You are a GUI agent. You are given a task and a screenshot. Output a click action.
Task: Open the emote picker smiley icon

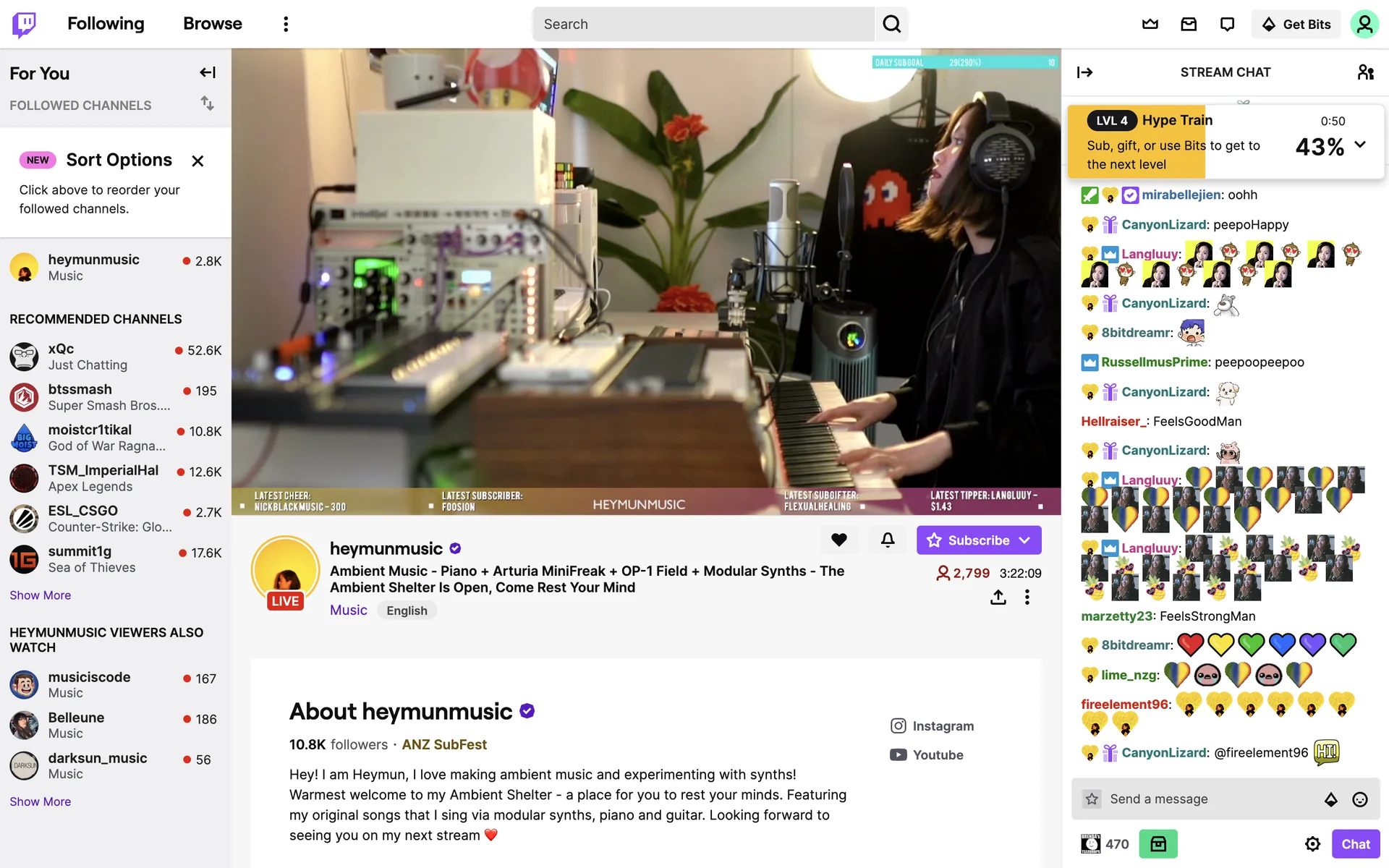click(1360, 799)
